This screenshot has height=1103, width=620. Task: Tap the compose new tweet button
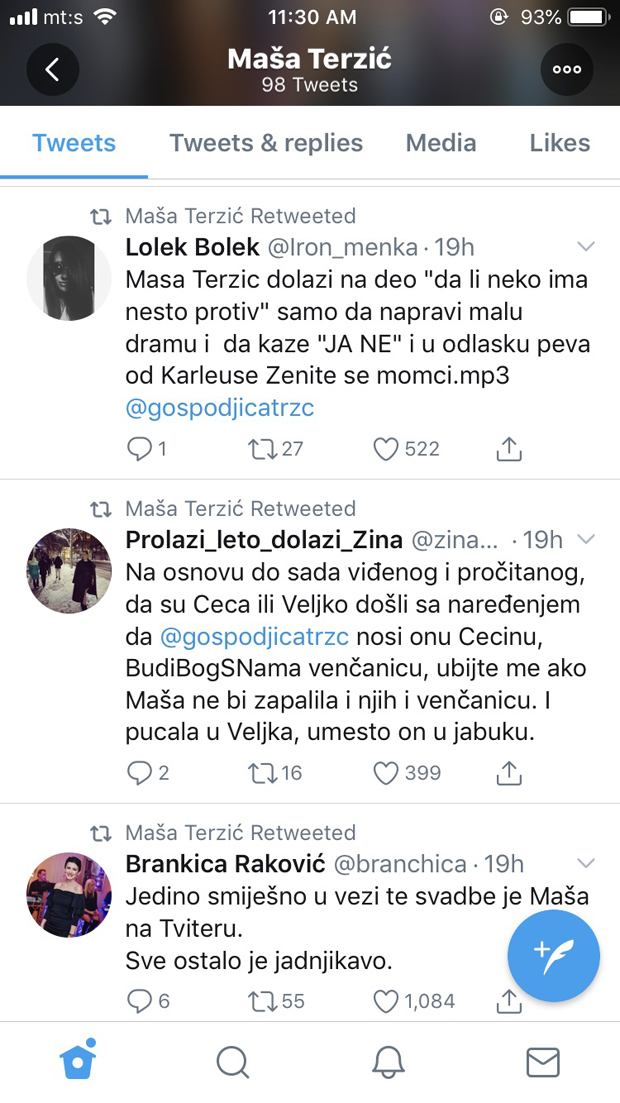pos(553,957)
